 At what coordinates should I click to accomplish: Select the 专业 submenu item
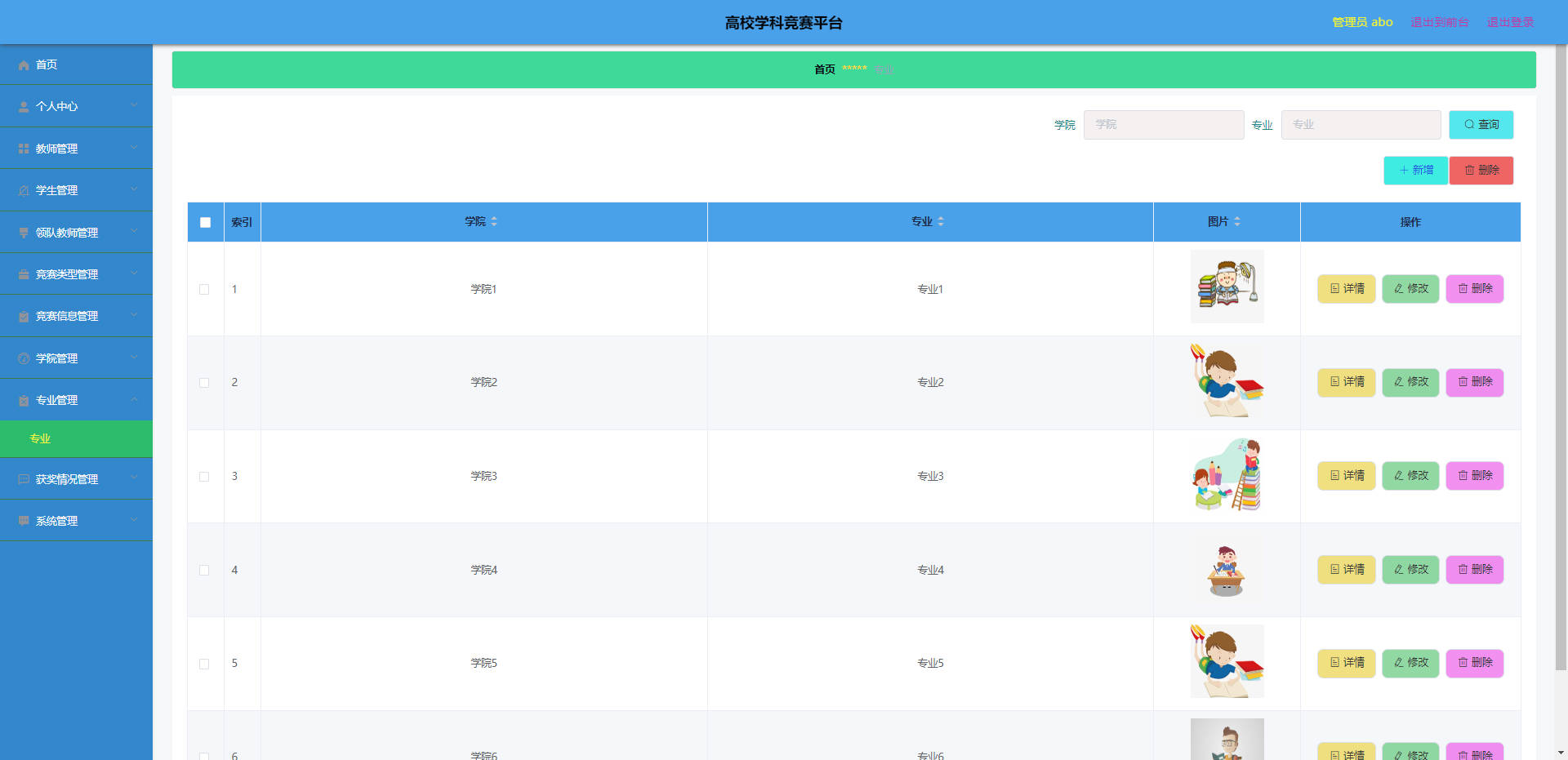pyautogui.click(x=76, y=439)
